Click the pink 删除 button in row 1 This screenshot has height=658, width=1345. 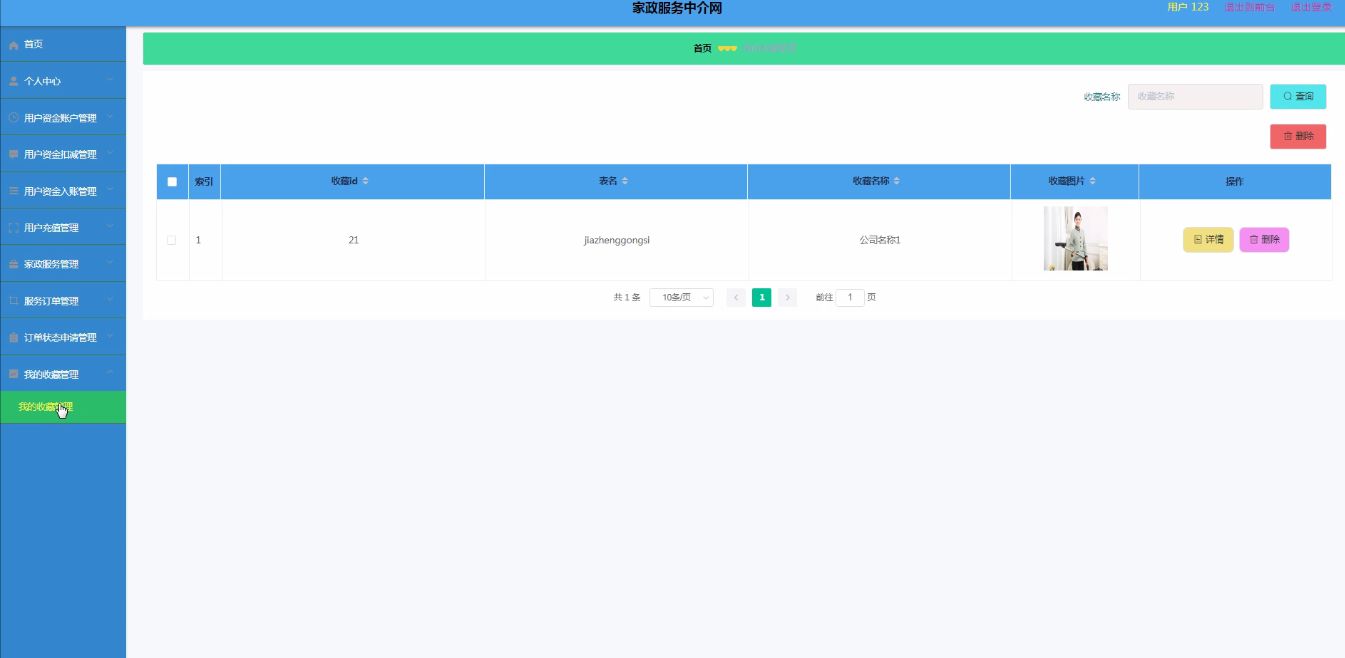click(1264, 240)
